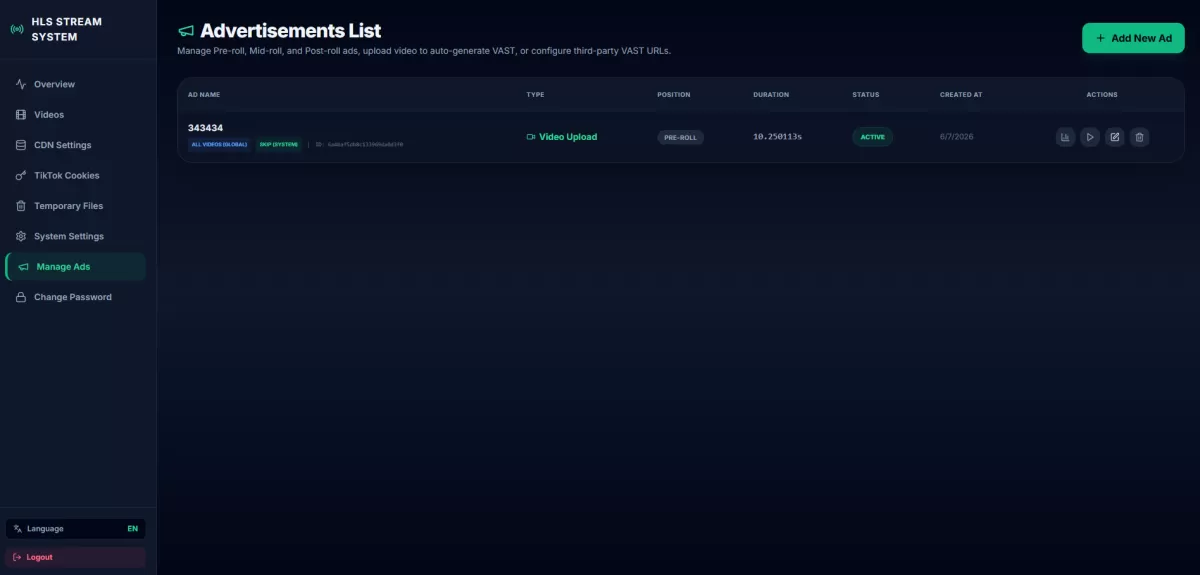This screenshot has height=575, width=1200.
Task: Open the Overview sidebar page
Action: [x=76, y=84]
